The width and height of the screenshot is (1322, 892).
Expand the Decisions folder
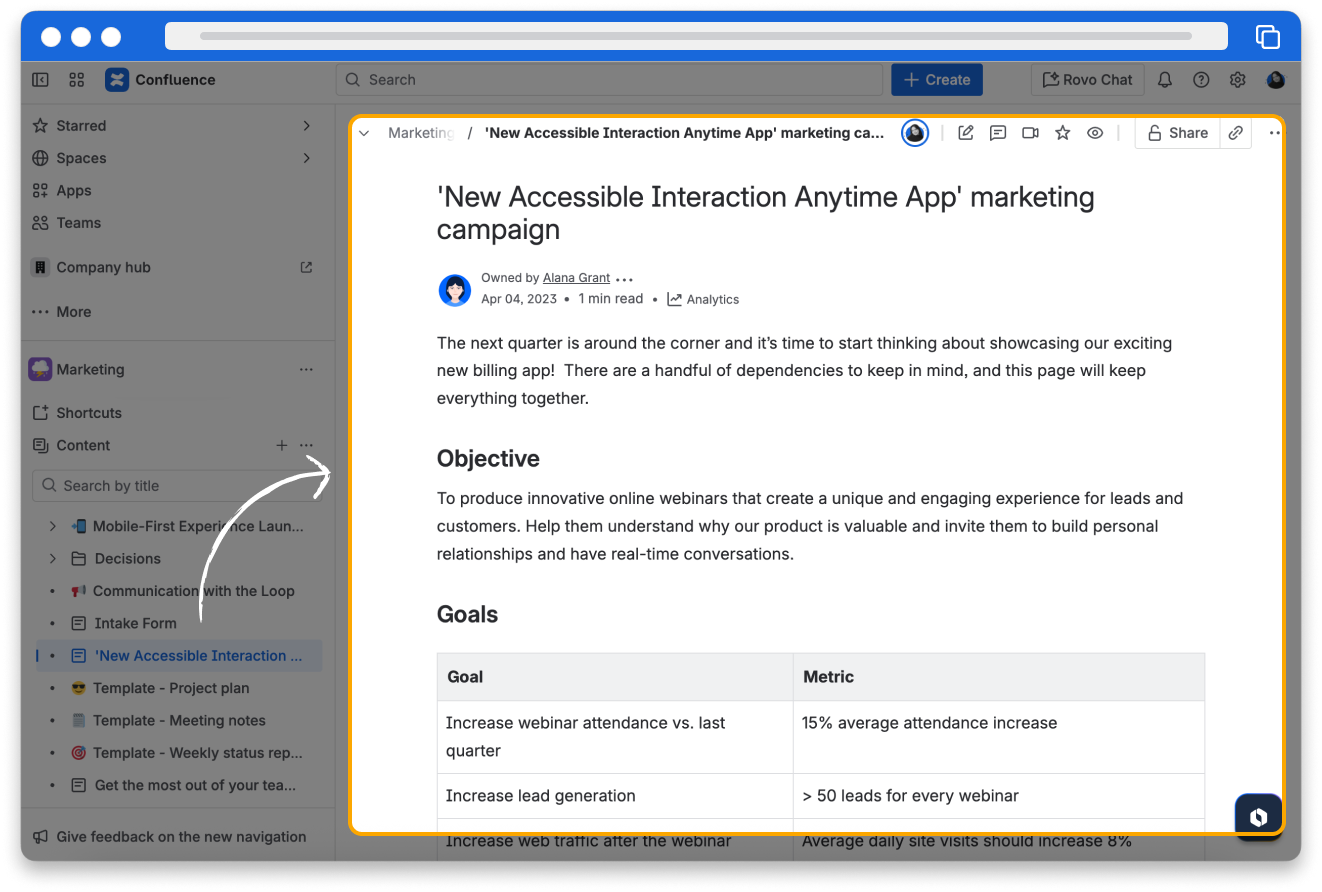[53, 559]
